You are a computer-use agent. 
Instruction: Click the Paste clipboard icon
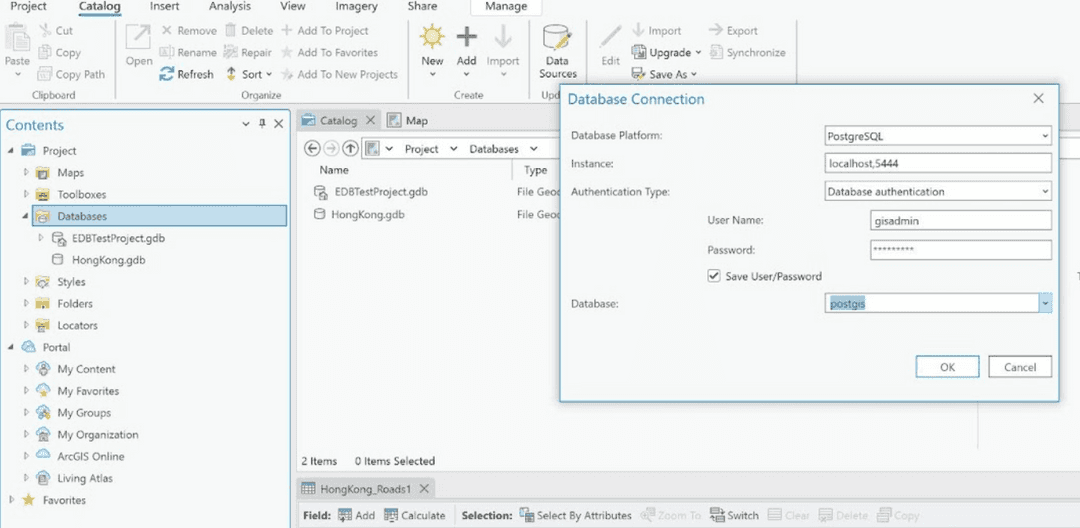tap(18, 40)
